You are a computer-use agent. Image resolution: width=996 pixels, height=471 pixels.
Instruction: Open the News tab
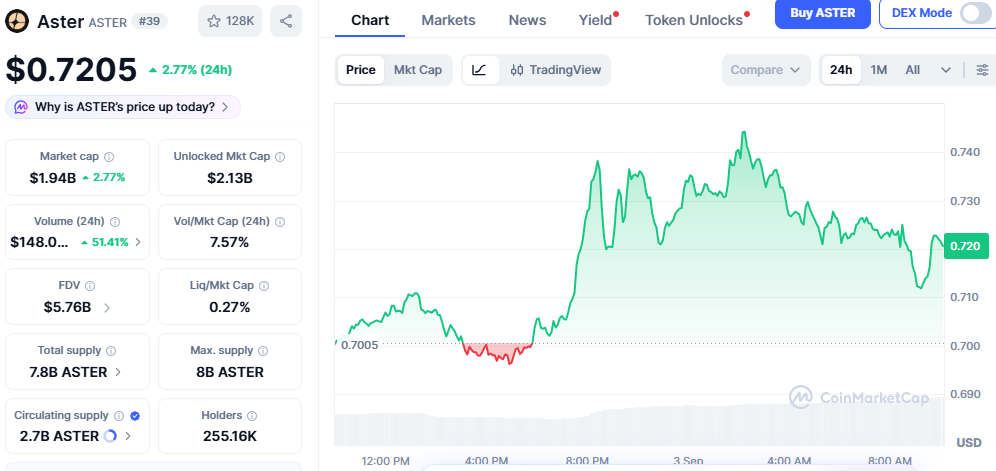pyautogui.click(x=527, y=20)
